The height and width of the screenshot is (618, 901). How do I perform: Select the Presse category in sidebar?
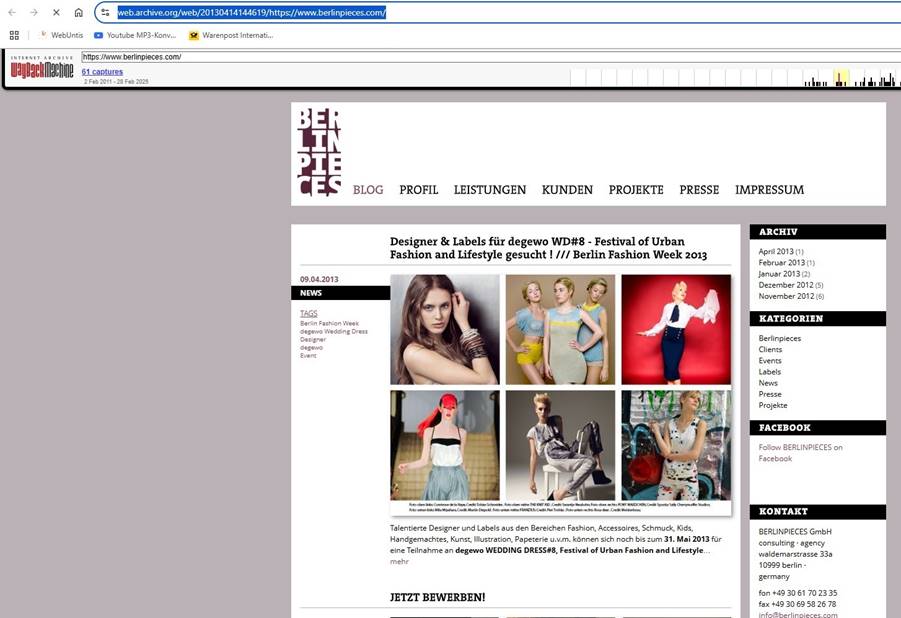pos(770,394)
